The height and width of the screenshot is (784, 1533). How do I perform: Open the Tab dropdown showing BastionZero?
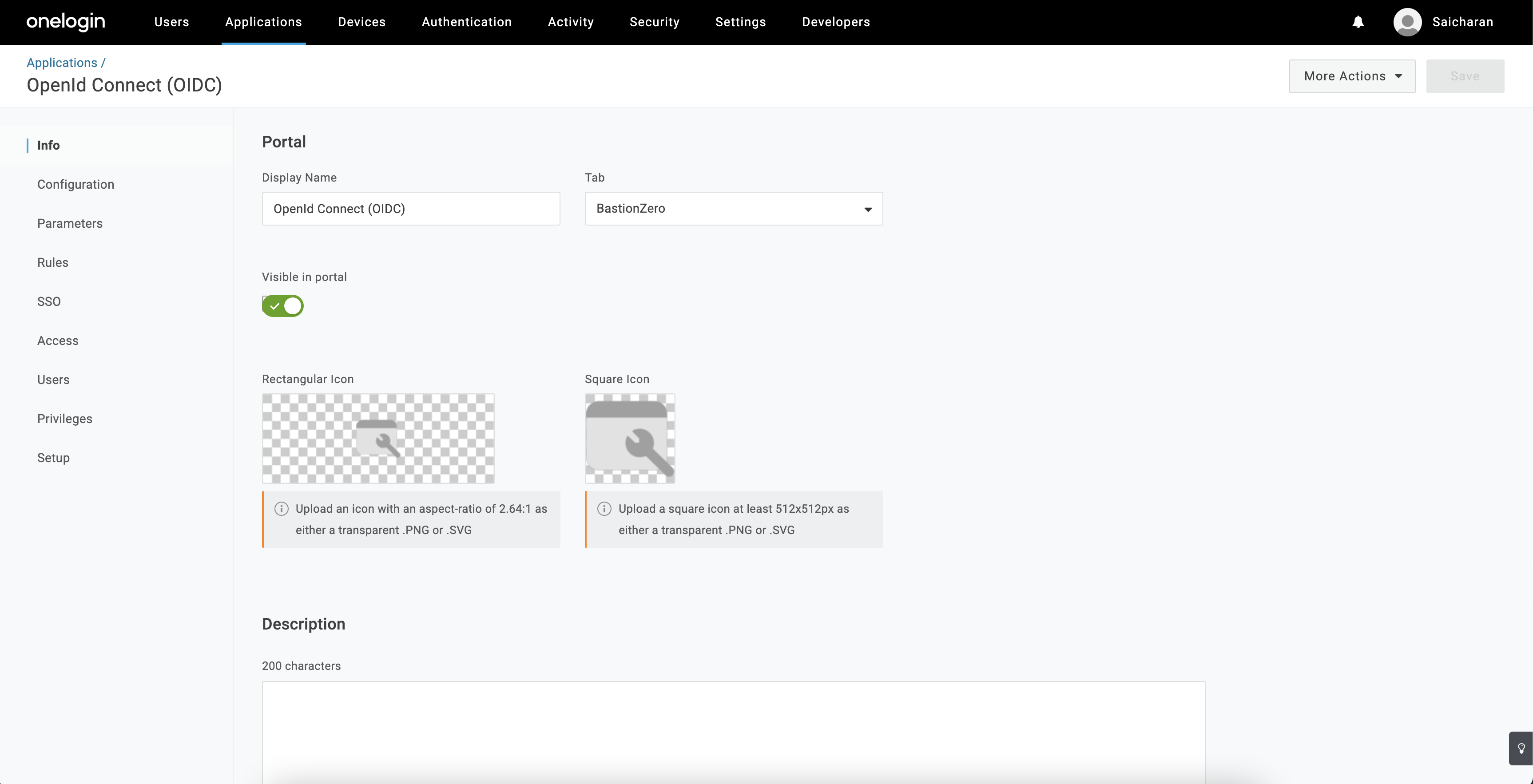point(734,209)
